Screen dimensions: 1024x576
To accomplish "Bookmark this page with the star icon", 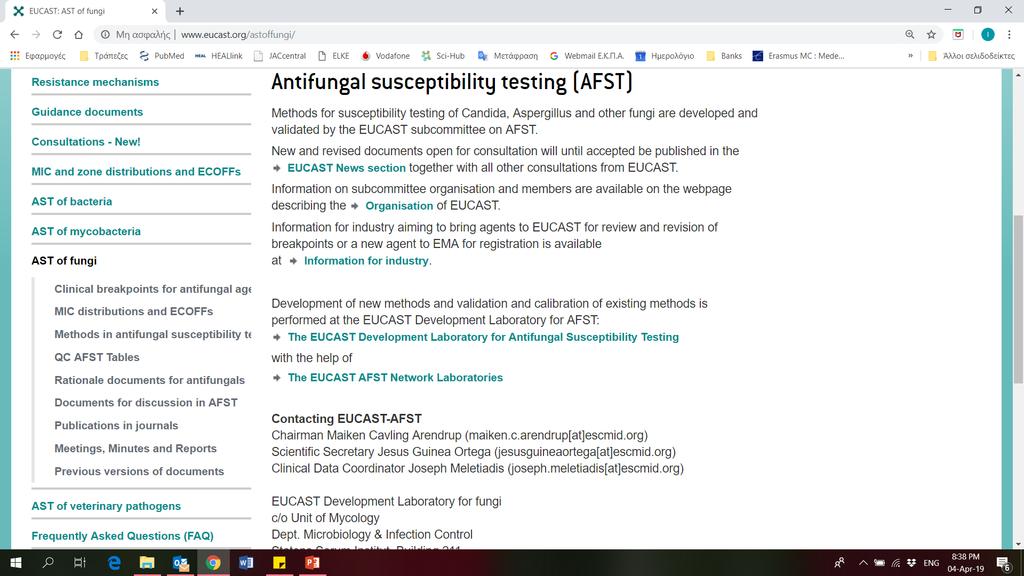I will click(931, 35).
